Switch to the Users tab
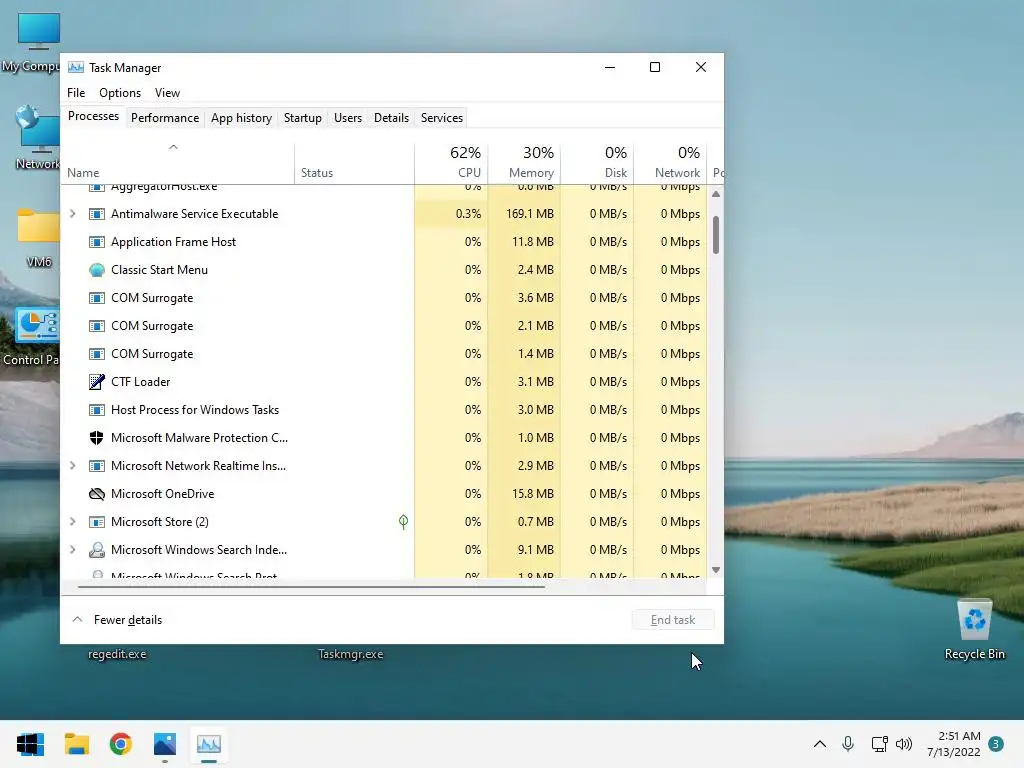This screenshot has width=1024, height=768. (347, 118)
